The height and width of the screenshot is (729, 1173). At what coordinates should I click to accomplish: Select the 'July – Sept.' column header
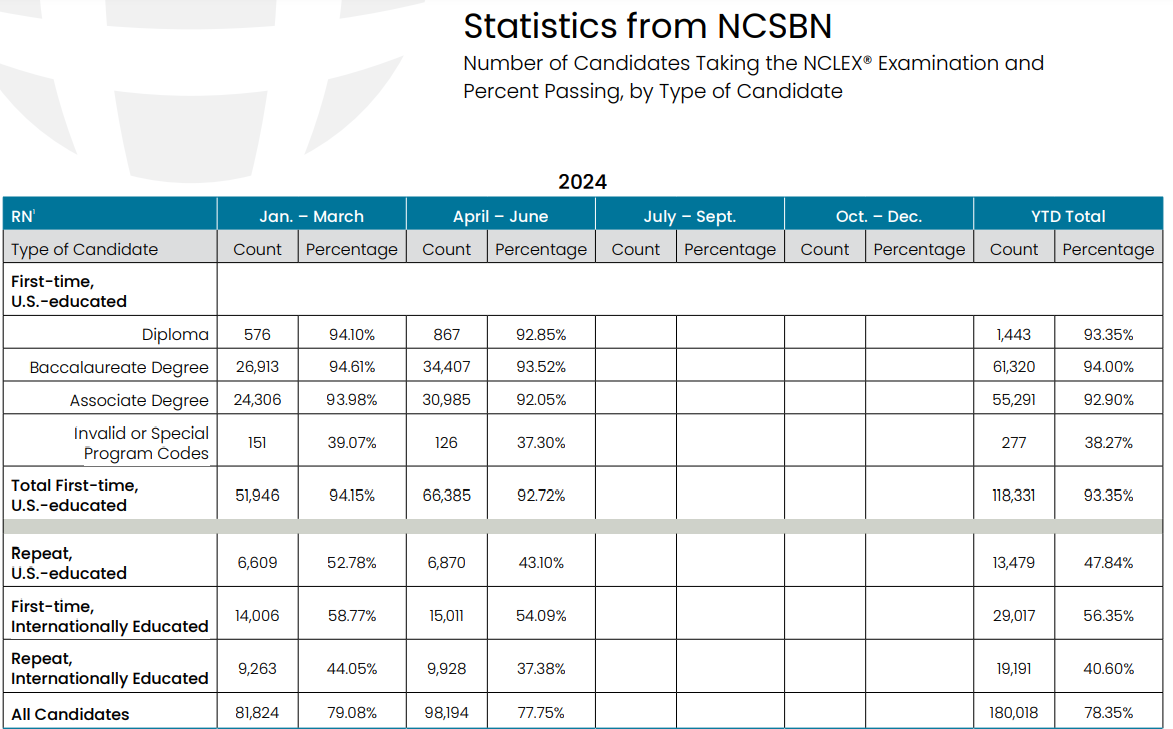pos(690,216)
